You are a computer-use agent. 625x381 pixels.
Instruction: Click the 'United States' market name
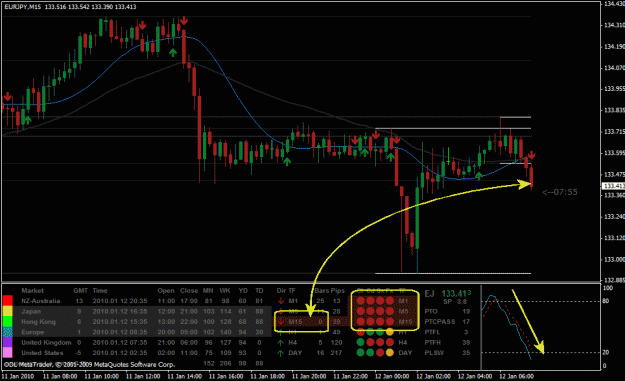42,353
